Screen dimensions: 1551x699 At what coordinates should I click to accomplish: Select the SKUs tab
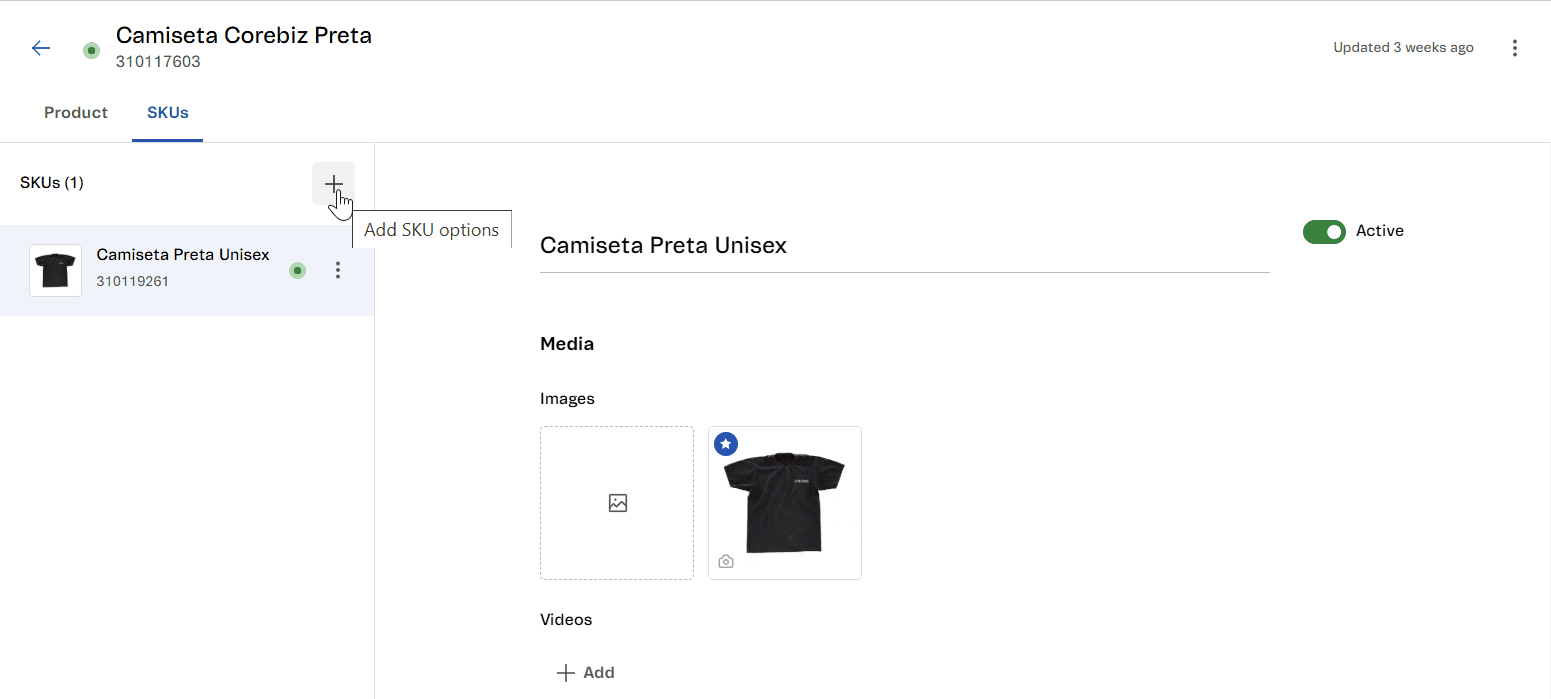(x=167, y=113)
